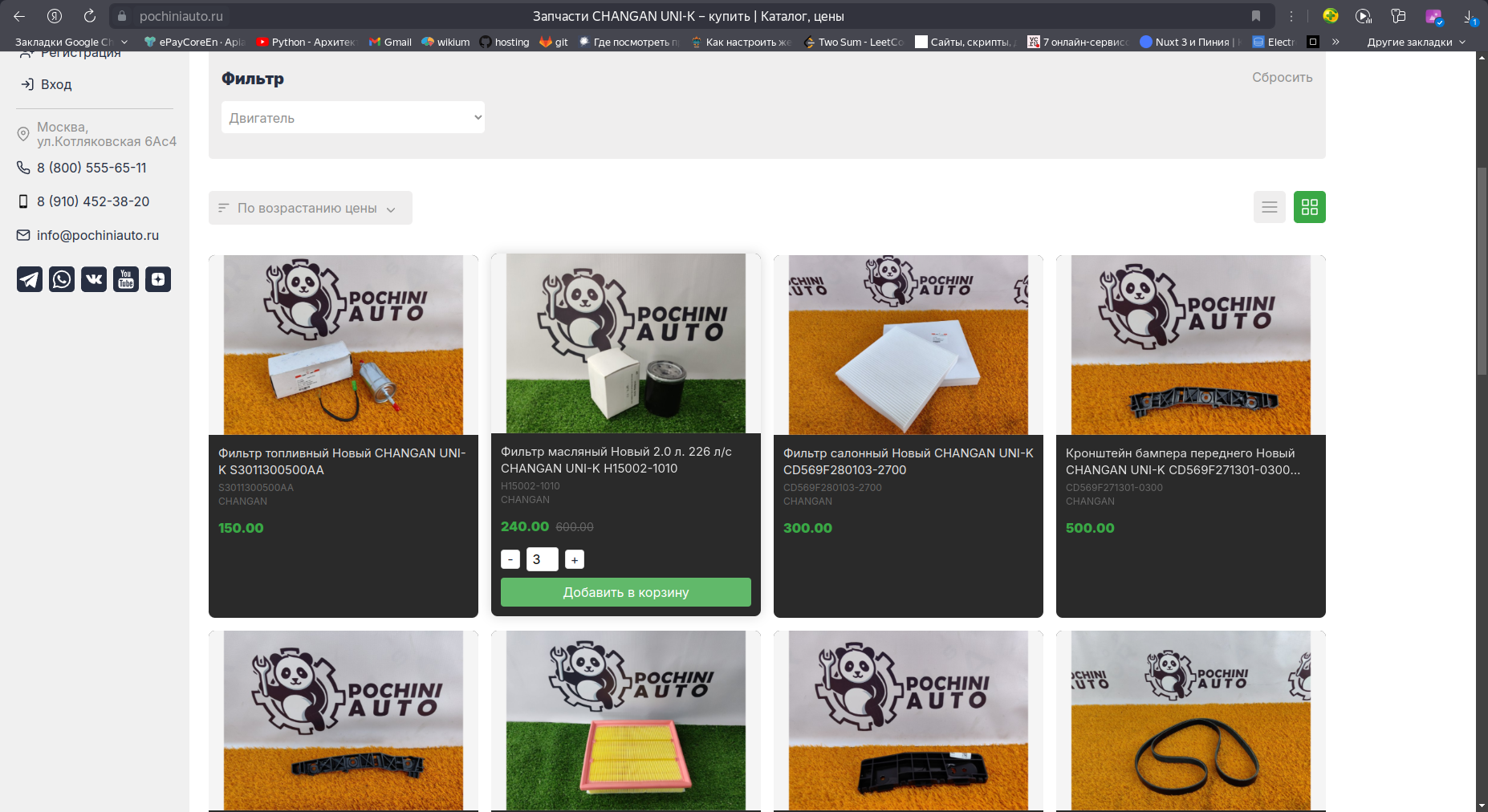Open the По возрастанию цены sort dropdown
Viewport: 1488px width, 812px height.
[311, 208]
